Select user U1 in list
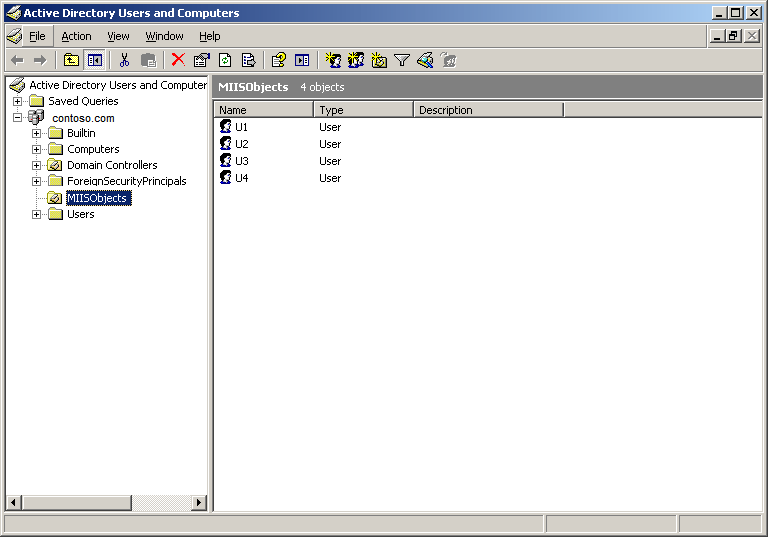This screenshot has width=768, height=537. pyautogui.click(x=241, y=127)
